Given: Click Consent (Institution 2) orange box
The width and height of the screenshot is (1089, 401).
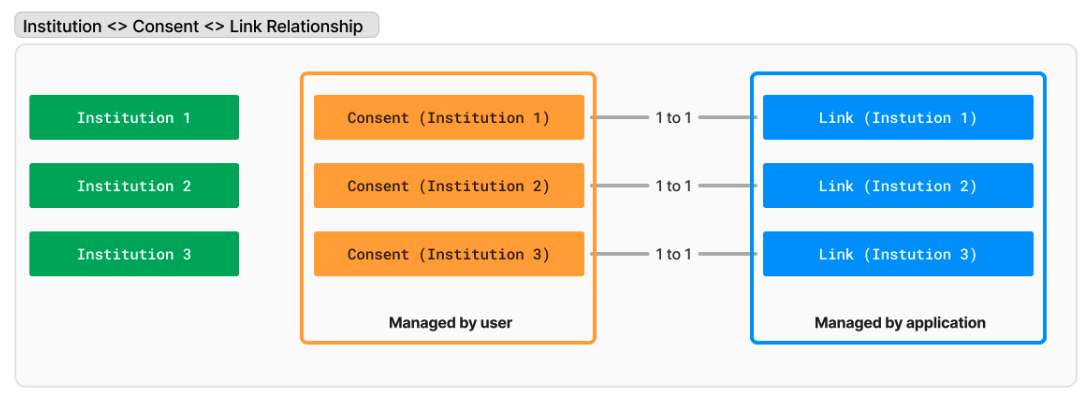Looking at the screenshot, I should tap(449, 186).
